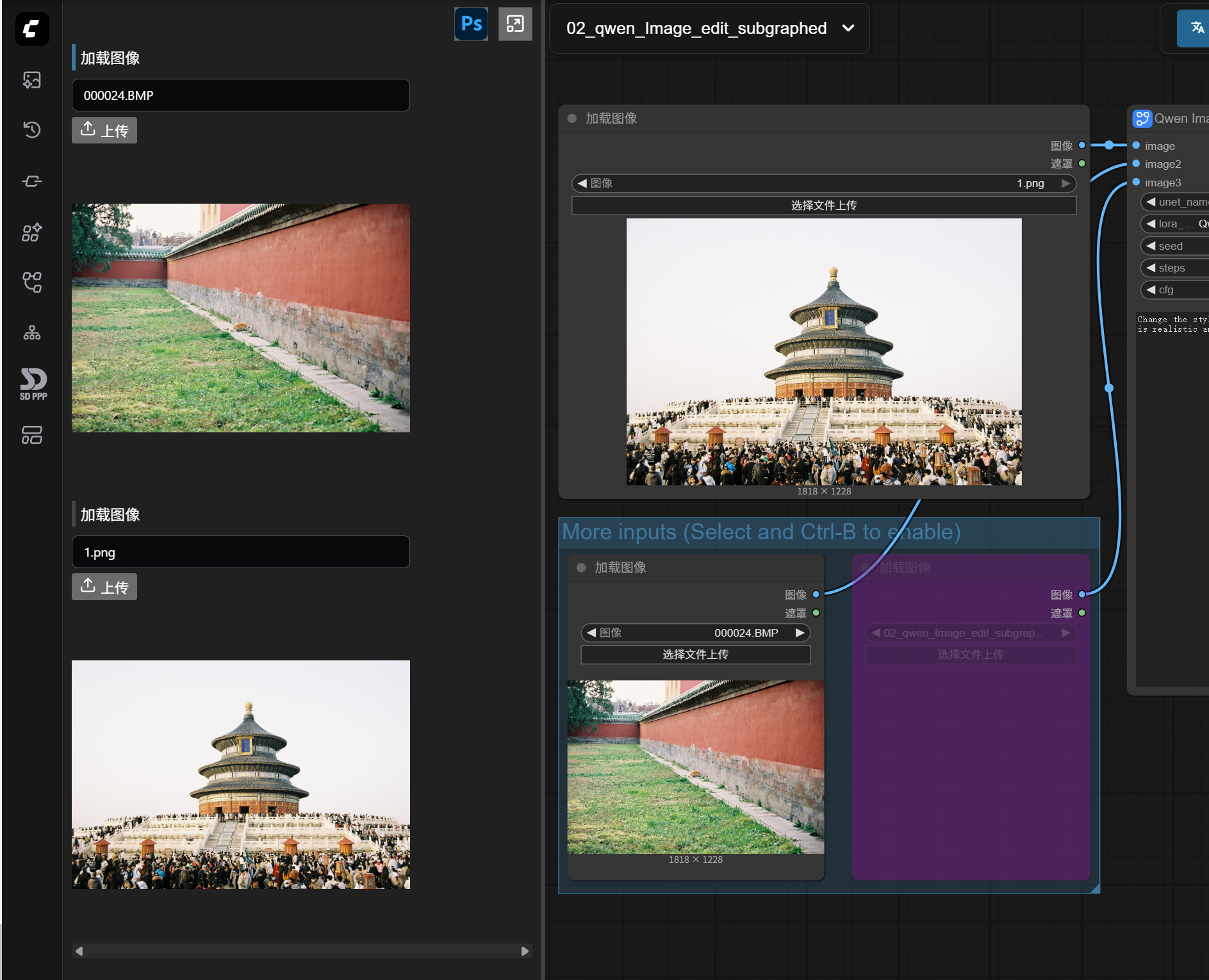The width and height of the screenshot is (1209, 980).
Task: Open the SD PPP sidebar panel
Action: [x=33, y=384]
